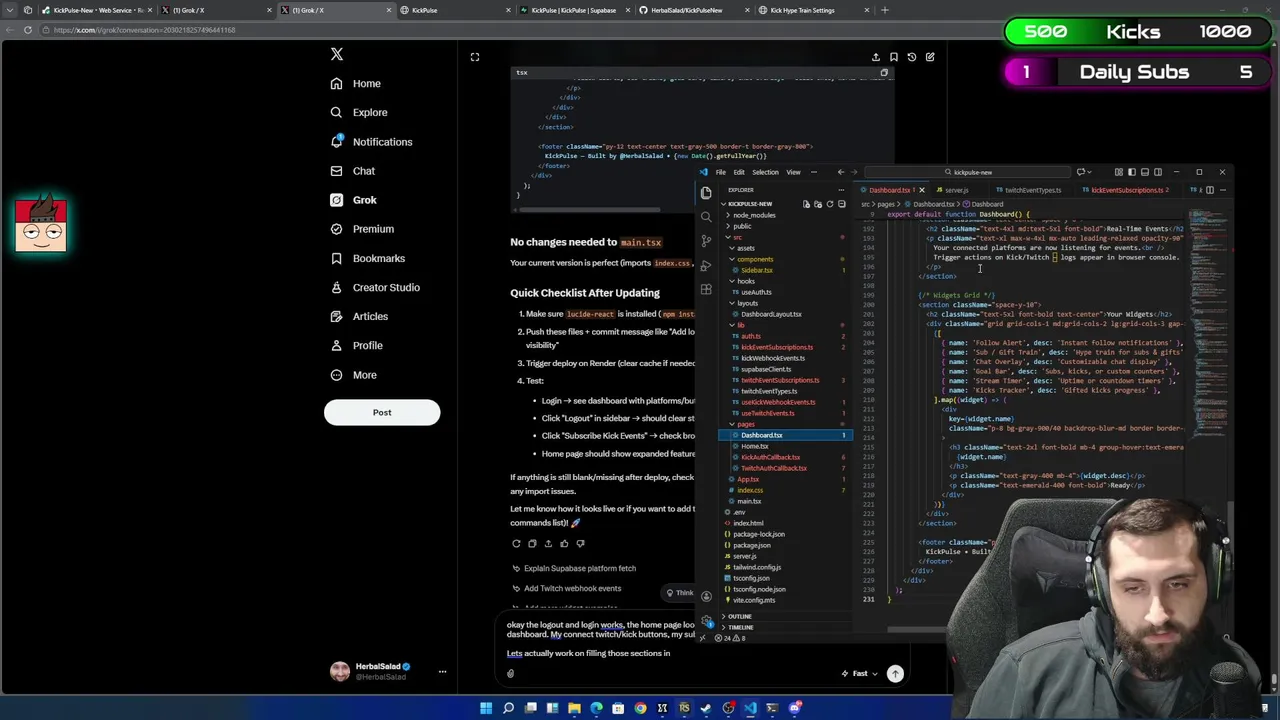Copy the tsx code block
The width and height of the screenshot is (1280, 720).
(x=884, y=72)
